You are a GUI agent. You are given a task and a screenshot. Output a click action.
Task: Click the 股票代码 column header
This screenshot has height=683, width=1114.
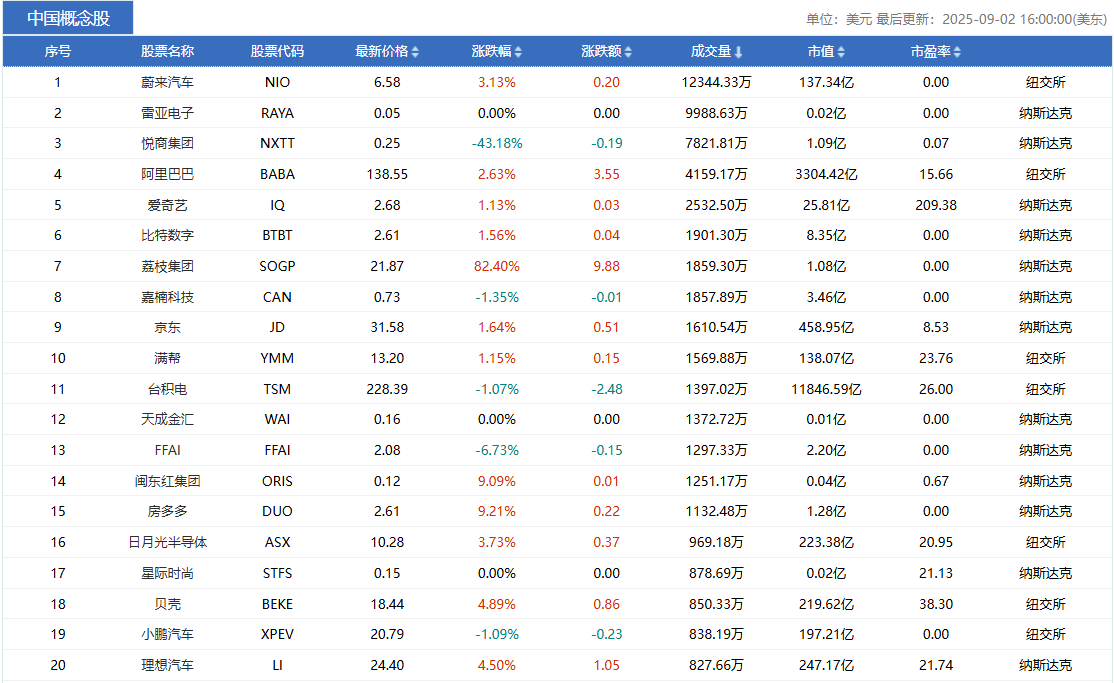click(x=277, y=51)
